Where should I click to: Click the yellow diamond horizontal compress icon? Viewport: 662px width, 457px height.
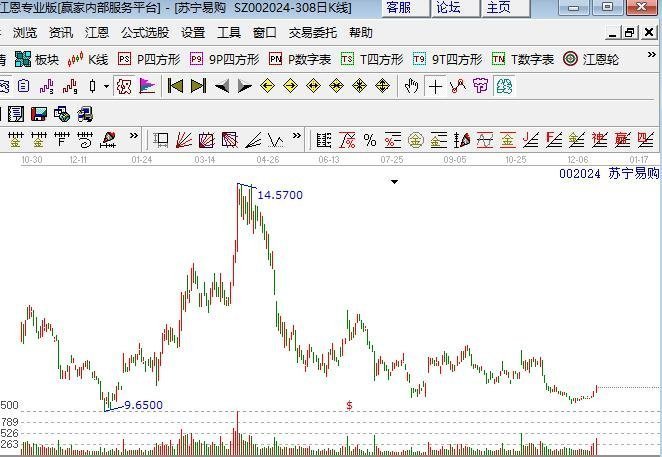336,86
